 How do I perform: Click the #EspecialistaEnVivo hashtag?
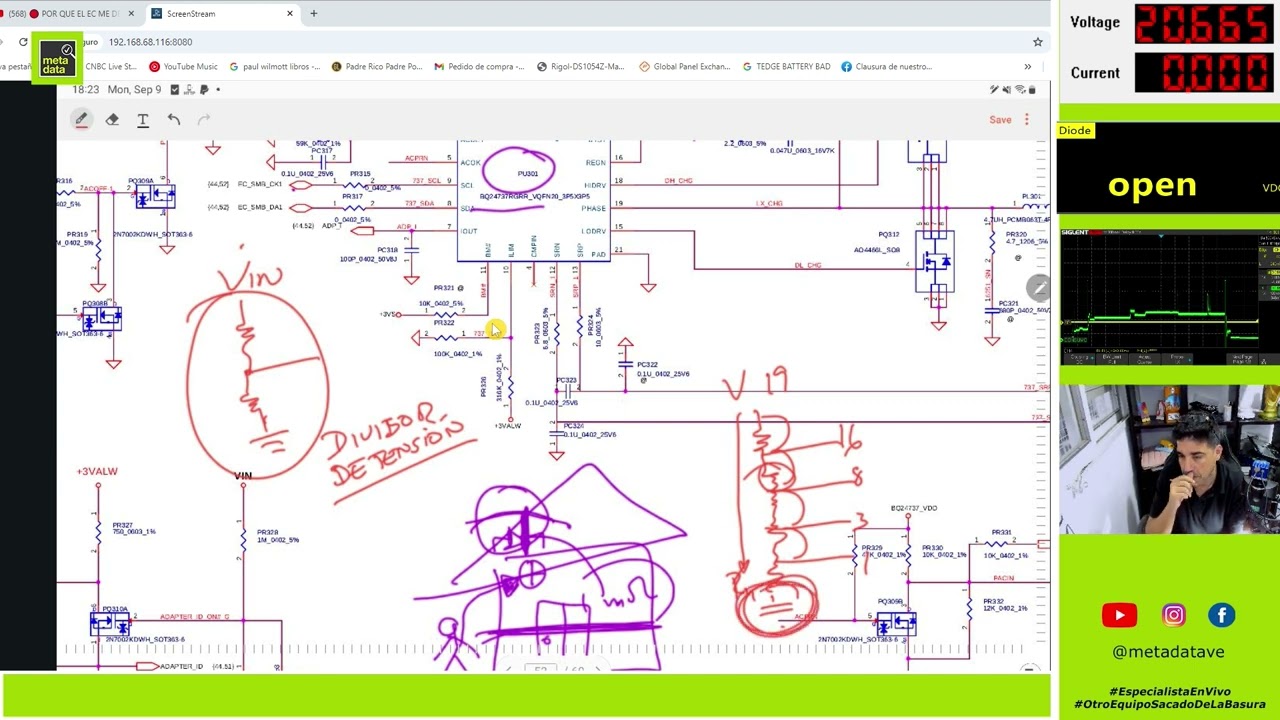(x=1169, y=691)
